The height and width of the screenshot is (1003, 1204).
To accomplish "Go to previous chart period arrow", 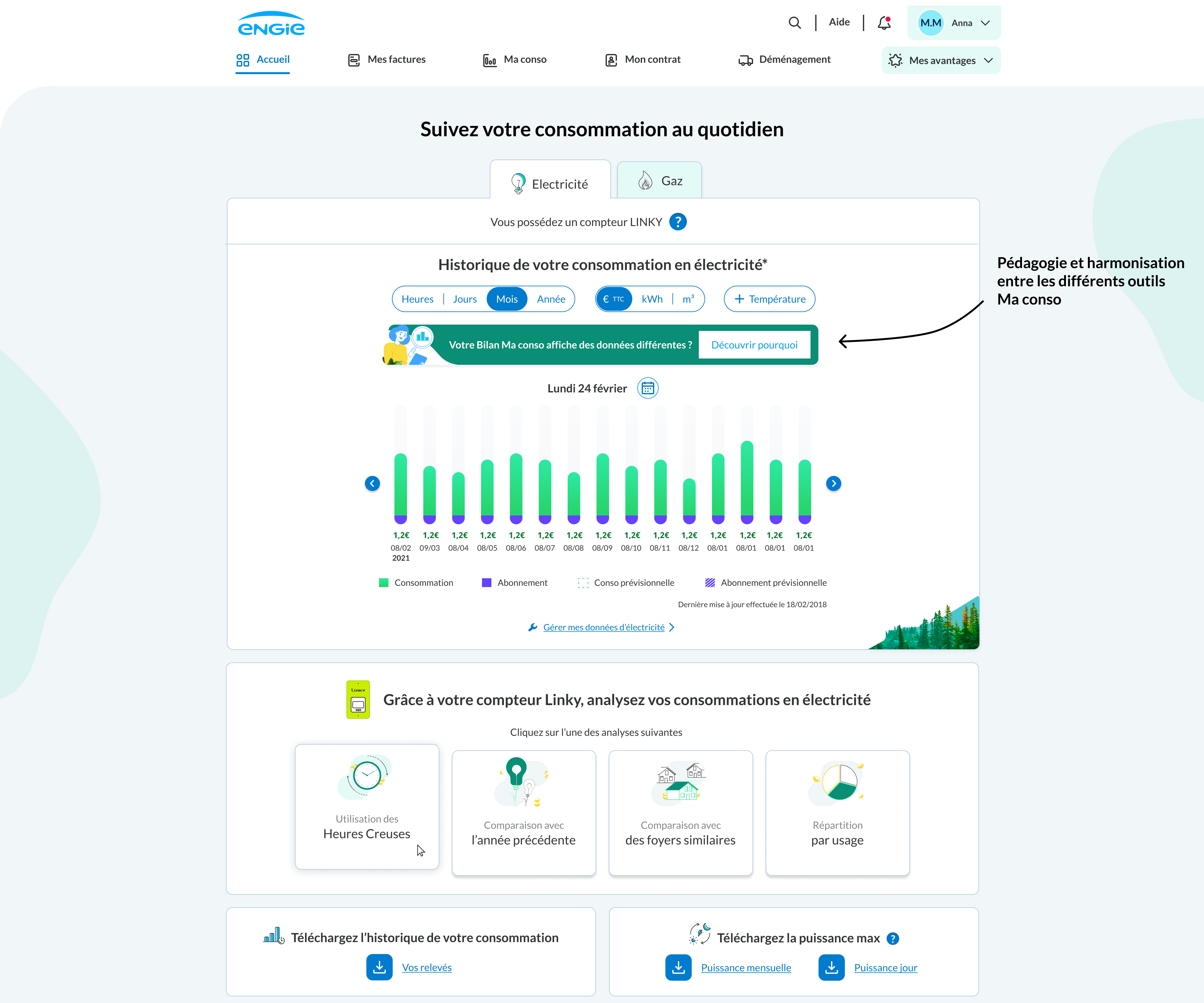I will (372, 483).
